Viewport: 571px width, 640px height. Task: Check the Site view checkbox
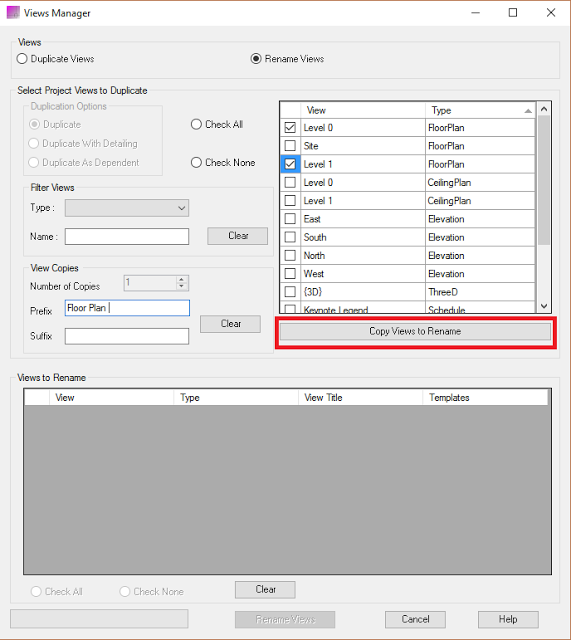point(290,146)
